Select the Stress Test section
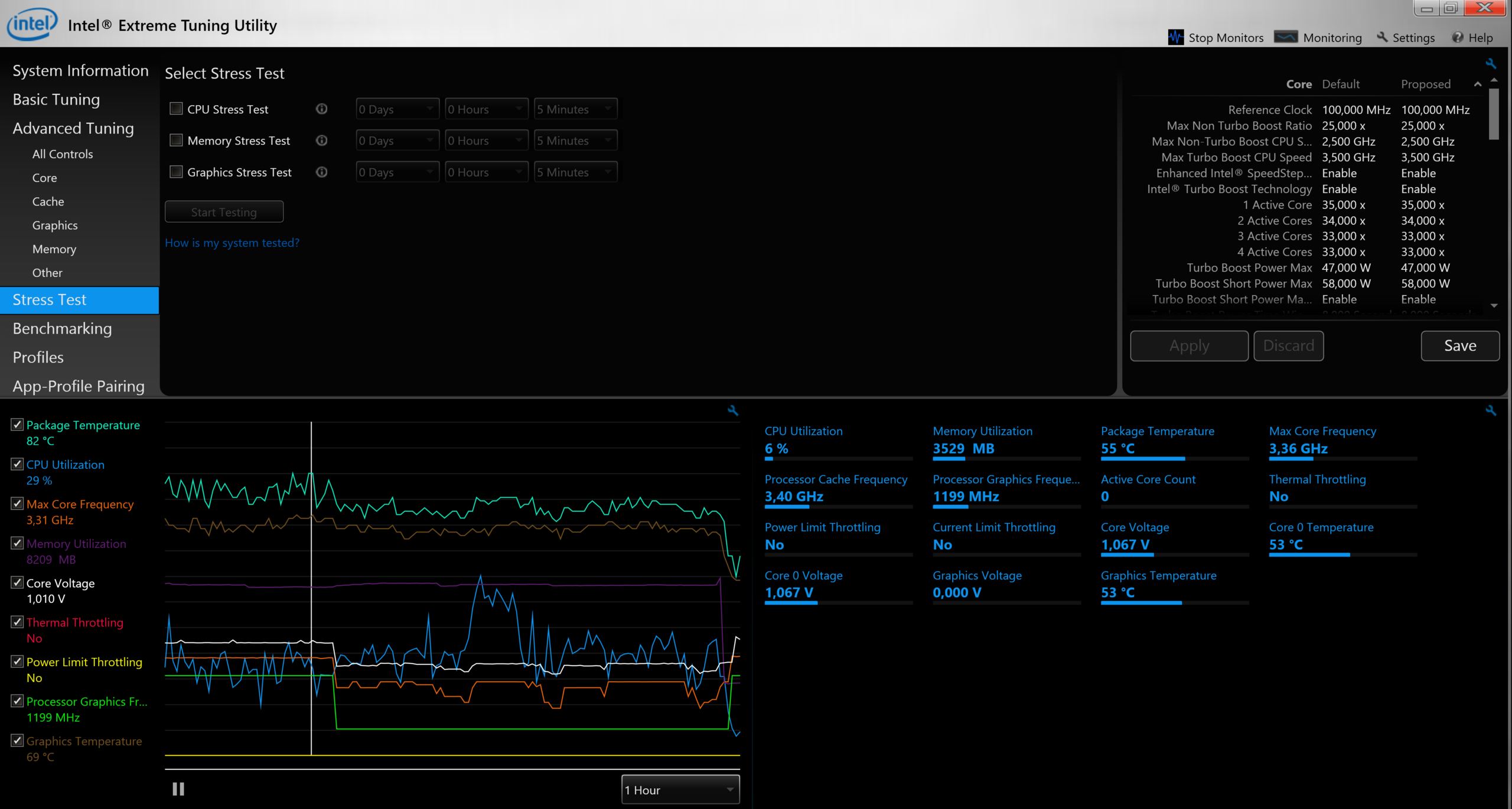This screenshot has height=809, width=1512. coord(79,300)
